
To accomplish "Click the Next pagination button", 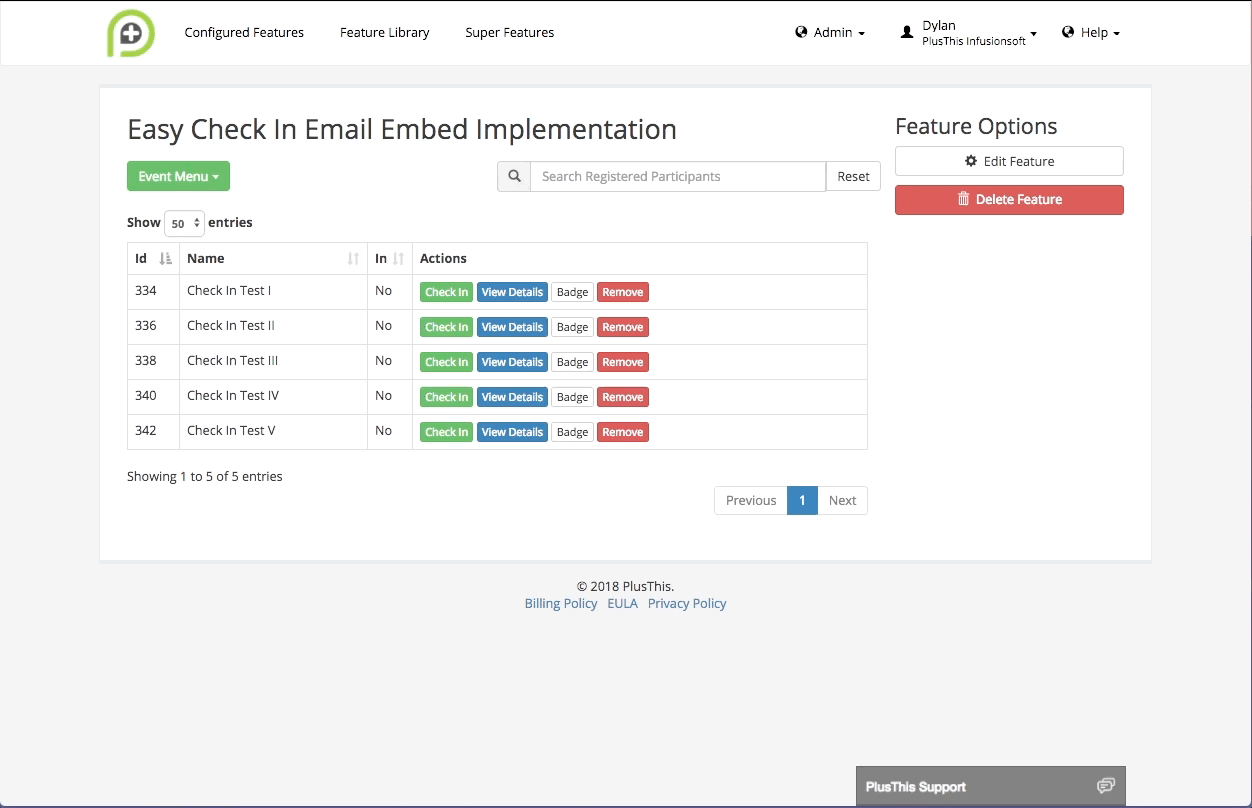I will tap(842, 500).
